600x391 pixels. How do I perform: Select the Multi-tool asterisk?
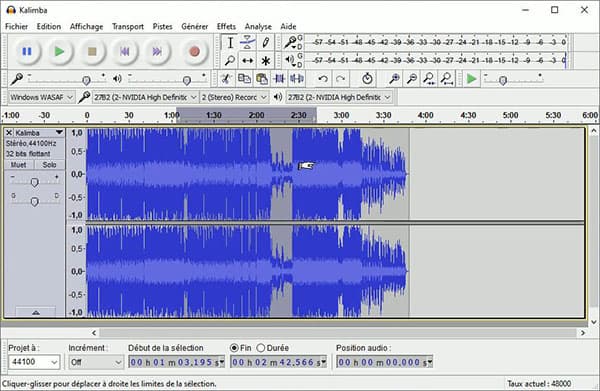265,60
